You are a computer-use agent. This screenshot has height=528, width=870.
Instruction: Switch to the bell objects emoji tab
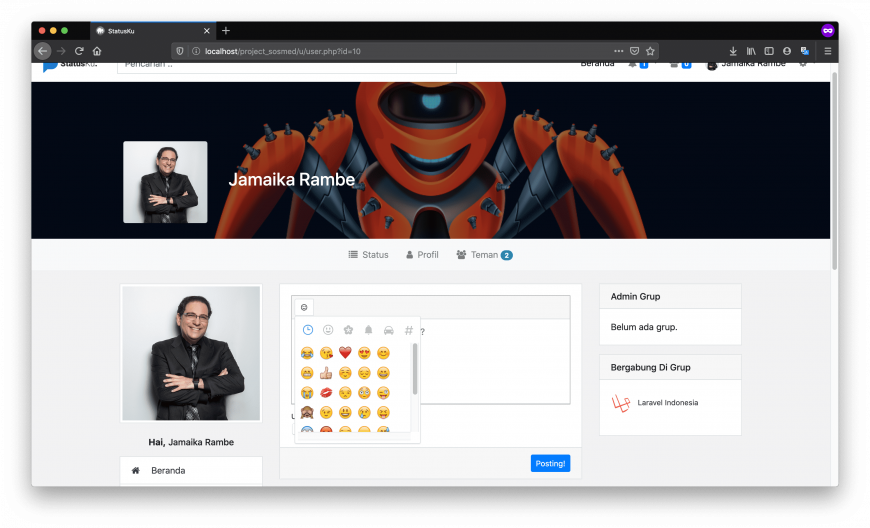click(368, 330)
